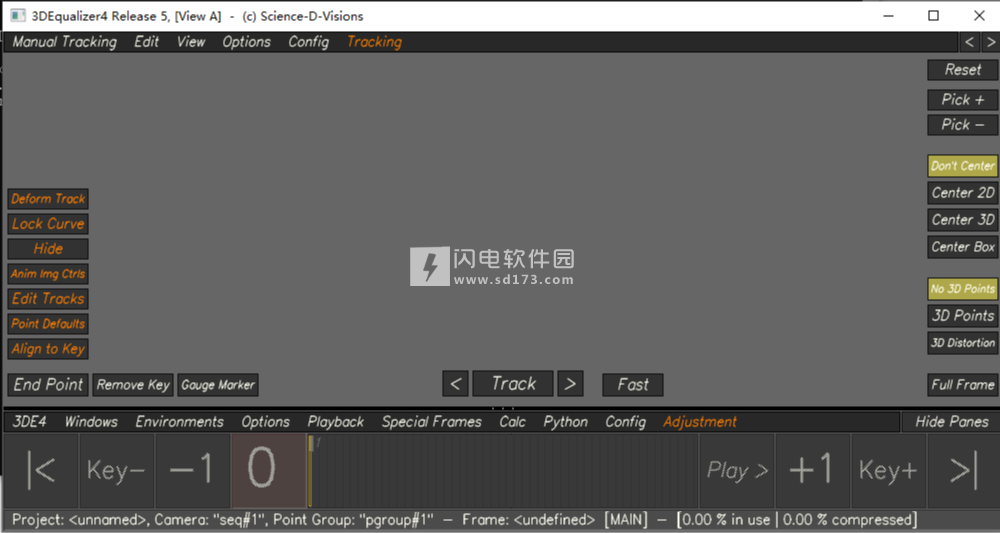Track forward with the > button
Viewport: 1000px width, 533px height.
click(x=570, y=384)
